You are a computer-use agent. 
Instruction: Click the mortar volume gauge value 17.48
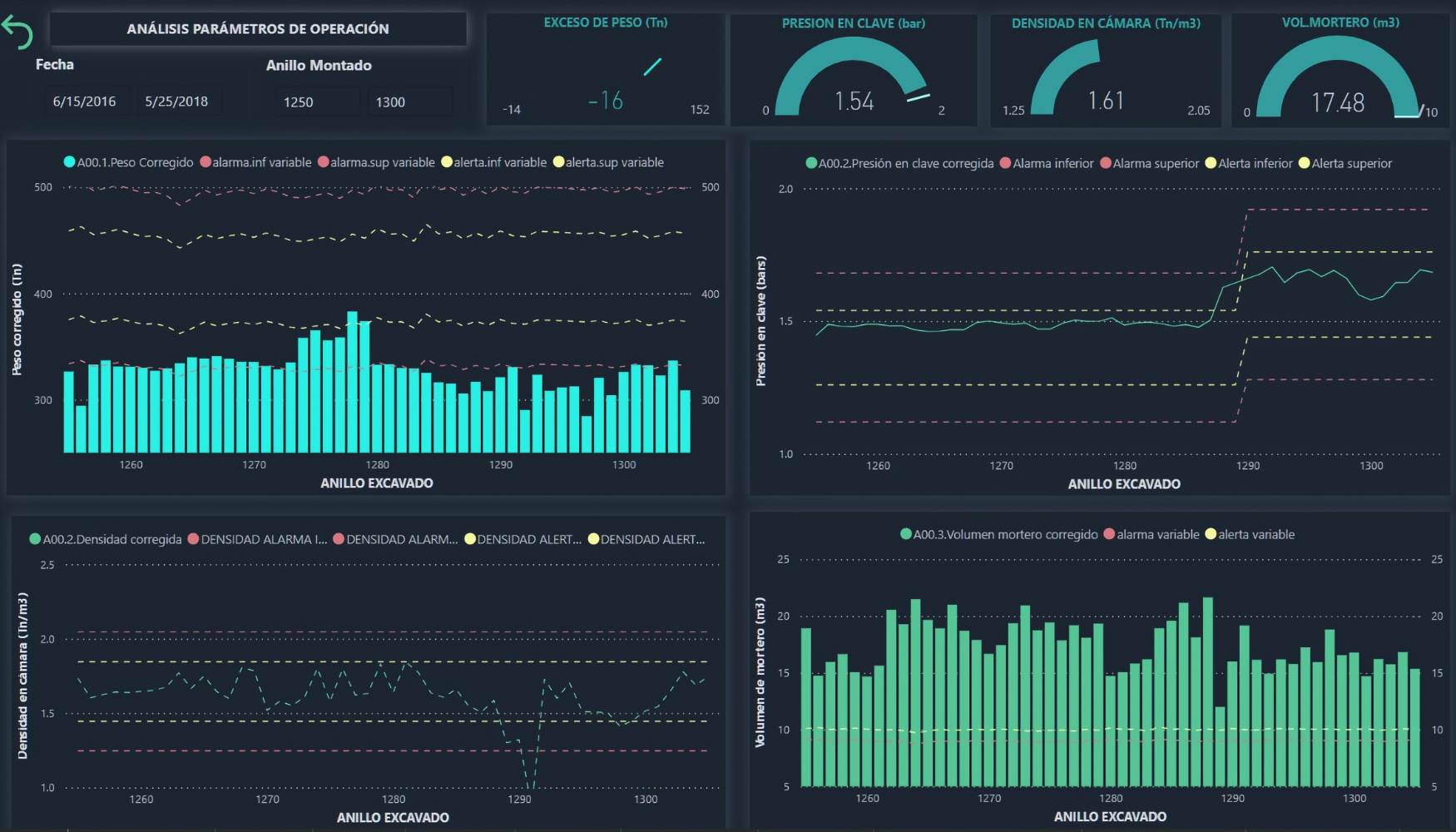point(1338,102)
